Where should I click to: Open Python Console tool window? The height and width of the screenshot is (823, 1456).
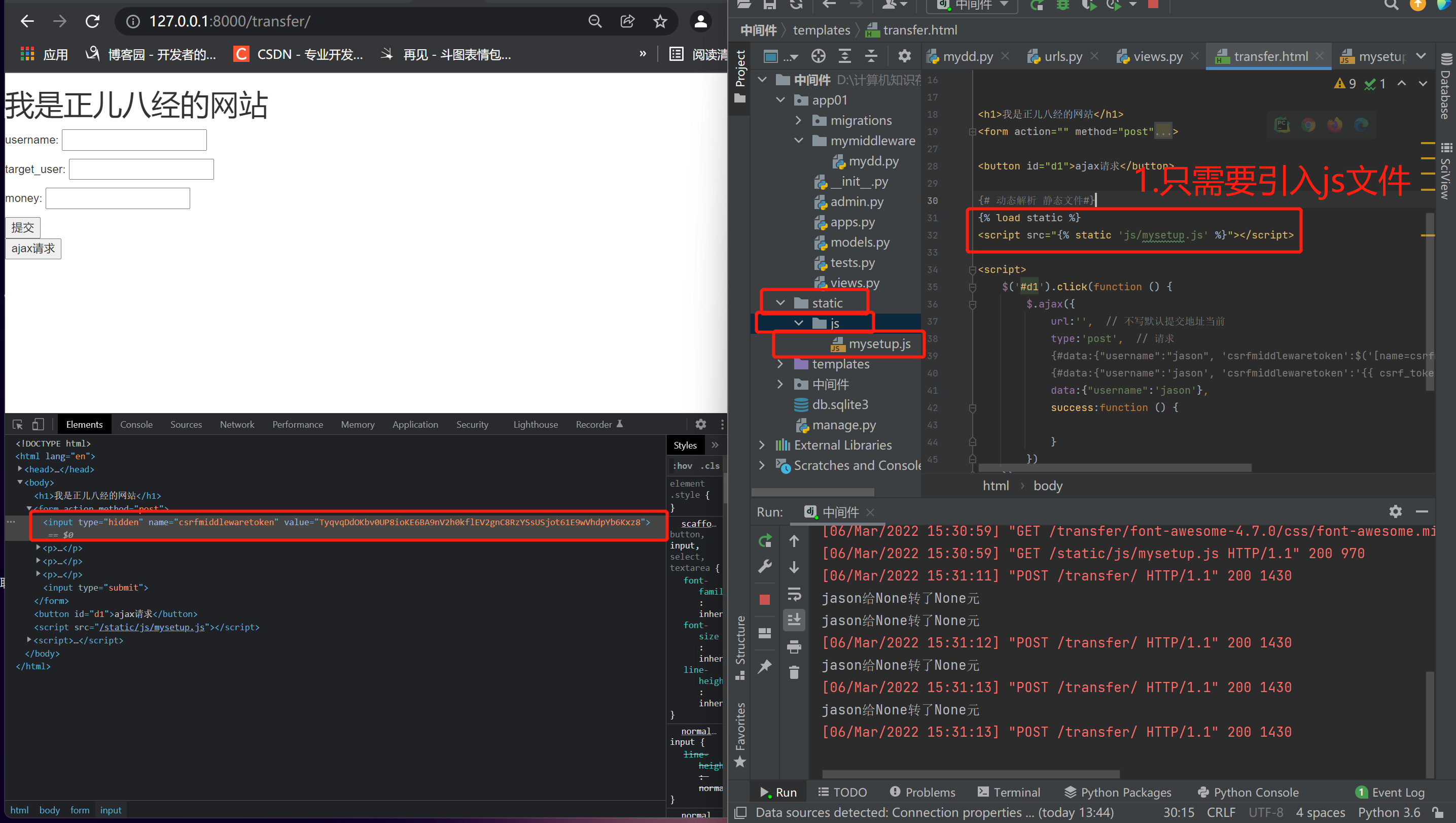[1248, 792]
